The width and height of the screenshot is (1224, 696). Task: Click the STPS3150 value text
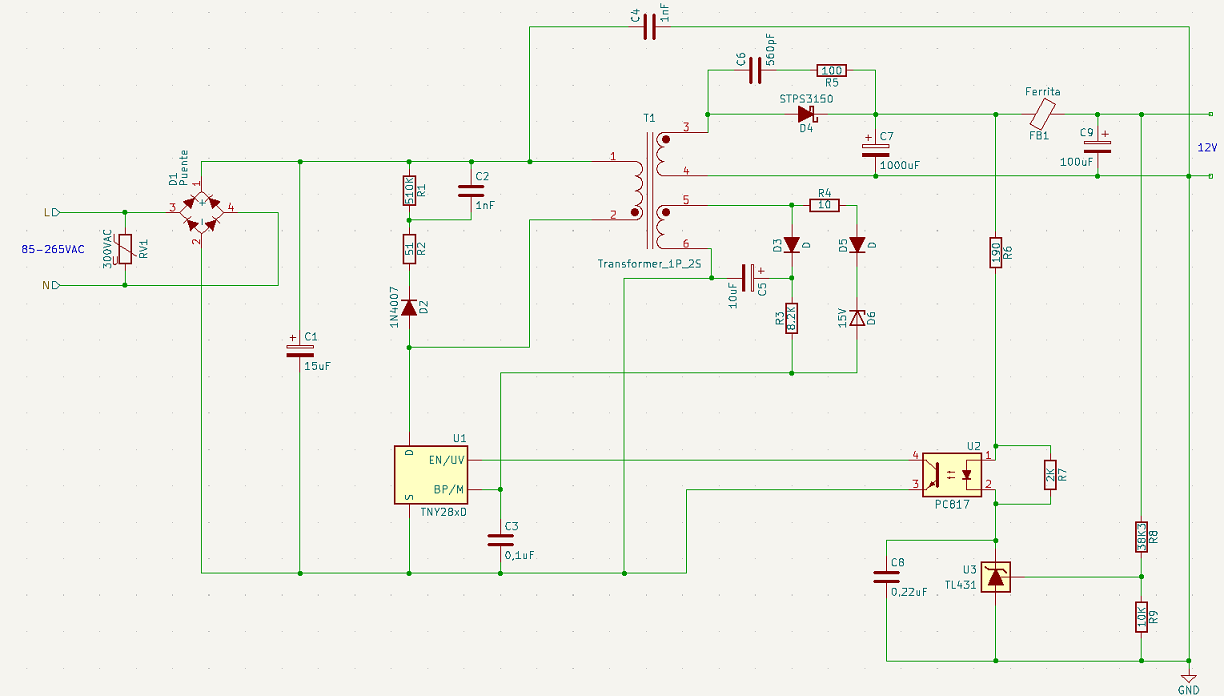coord(806,99)
